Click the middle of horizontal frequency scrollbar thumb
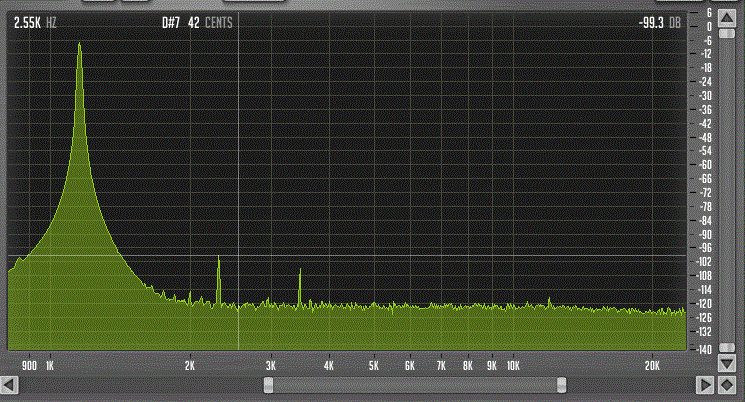This screenshot has height=402, width=745. click(415, 385)
